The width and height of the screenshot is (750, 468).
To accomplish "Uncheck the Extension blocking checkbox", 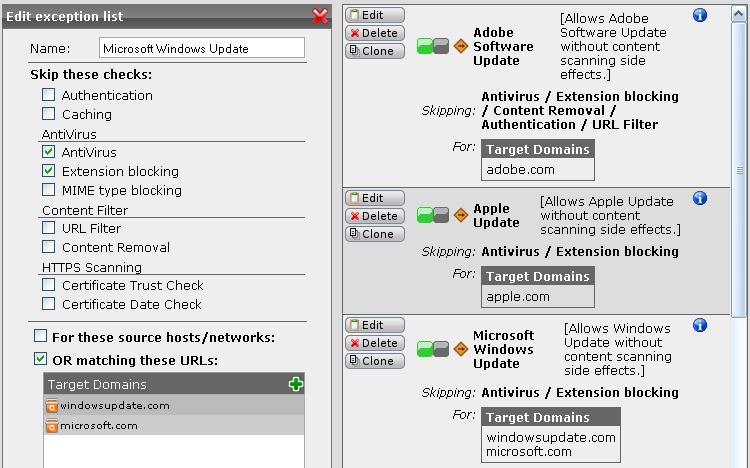I will [48, 171].
